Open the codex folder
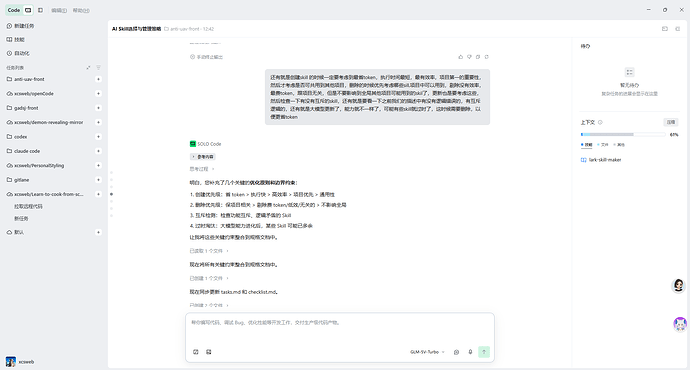Viewport: 690px width, 370px height. click(x=17, y=137)
